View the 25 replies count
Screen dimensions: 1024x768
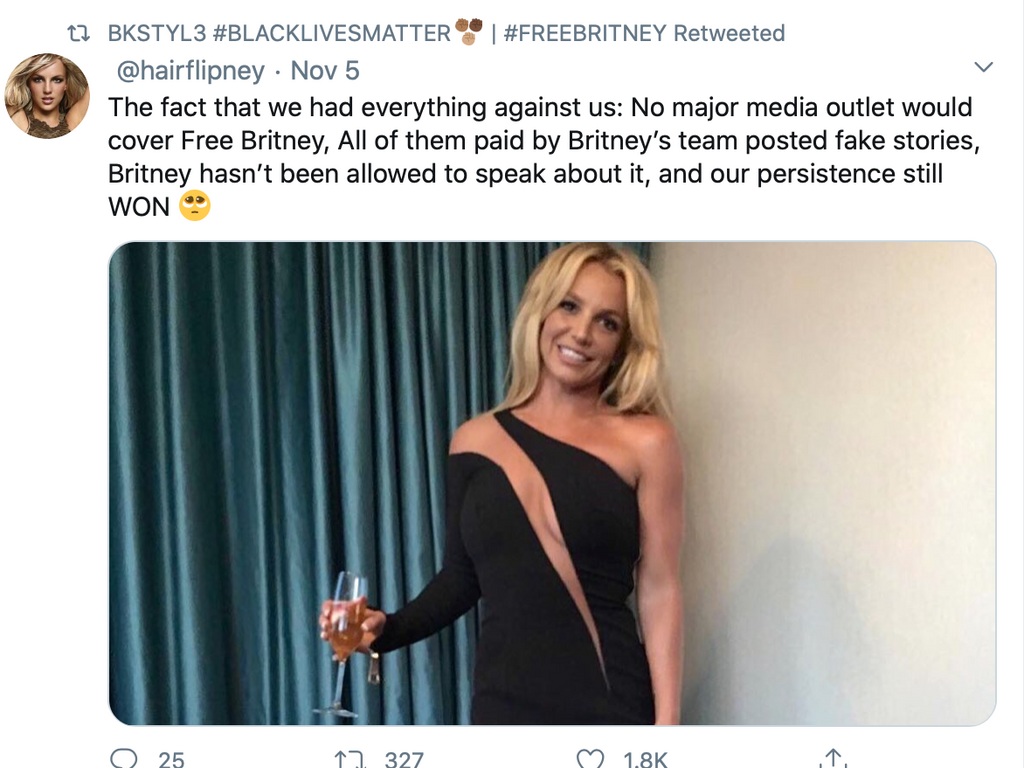pos(170,760)
